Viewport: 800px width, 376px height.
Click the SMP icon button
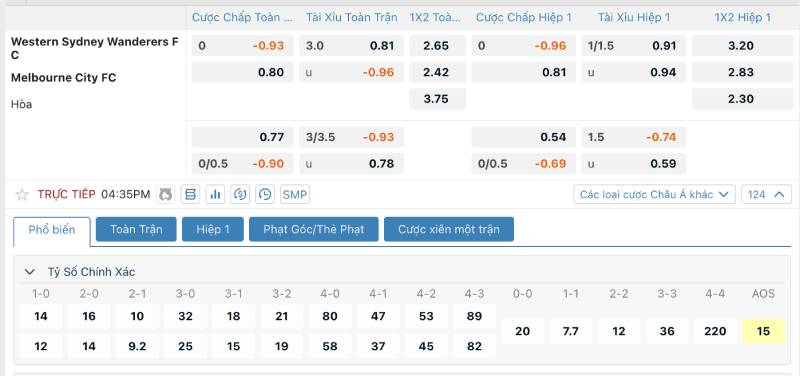(x=295, y=194)
